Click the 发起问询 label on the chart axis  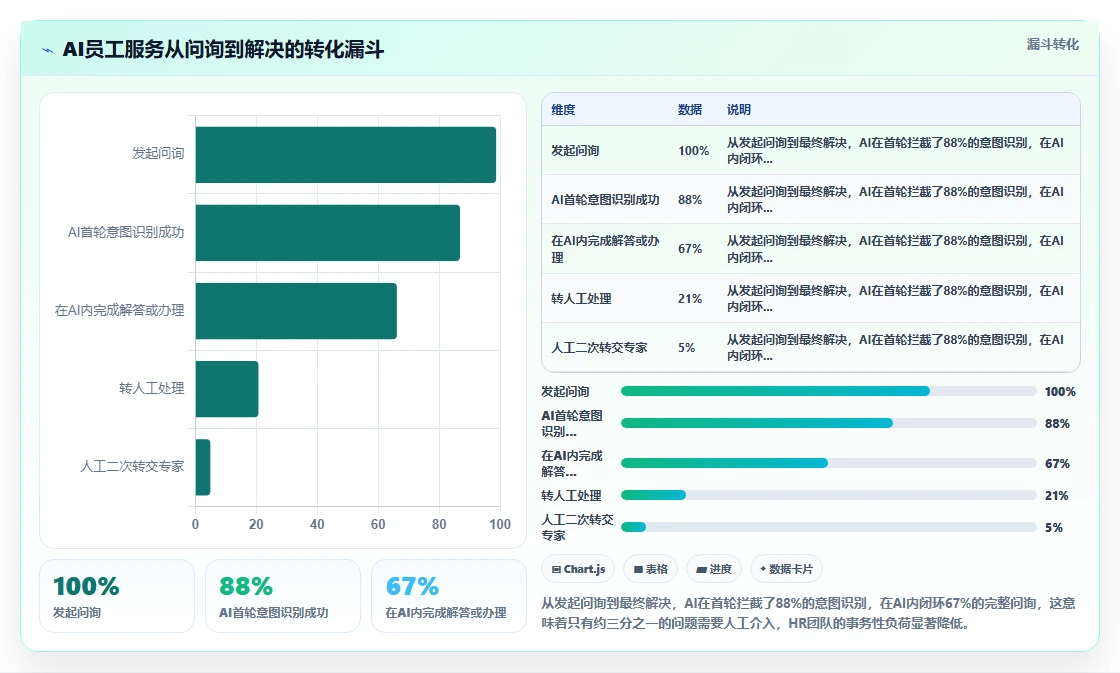(x=158, y=153)
